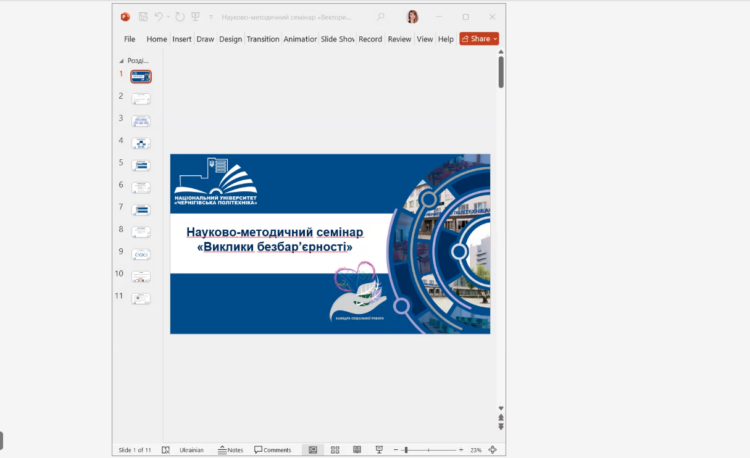
Task: Switch to the Design ribbon tab
Action: coord(231,39)
